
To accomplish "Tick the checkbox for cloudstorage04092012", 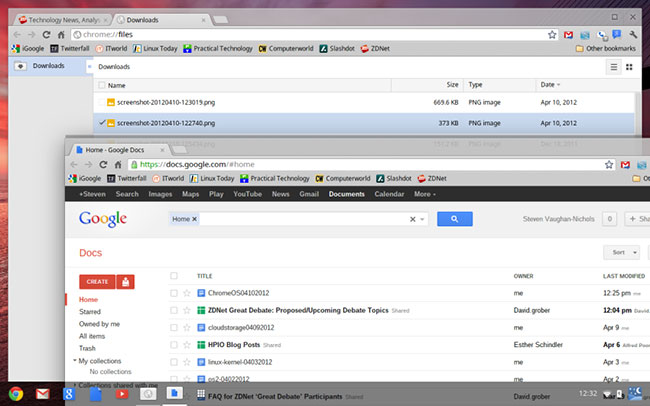I will coord(174,326).
